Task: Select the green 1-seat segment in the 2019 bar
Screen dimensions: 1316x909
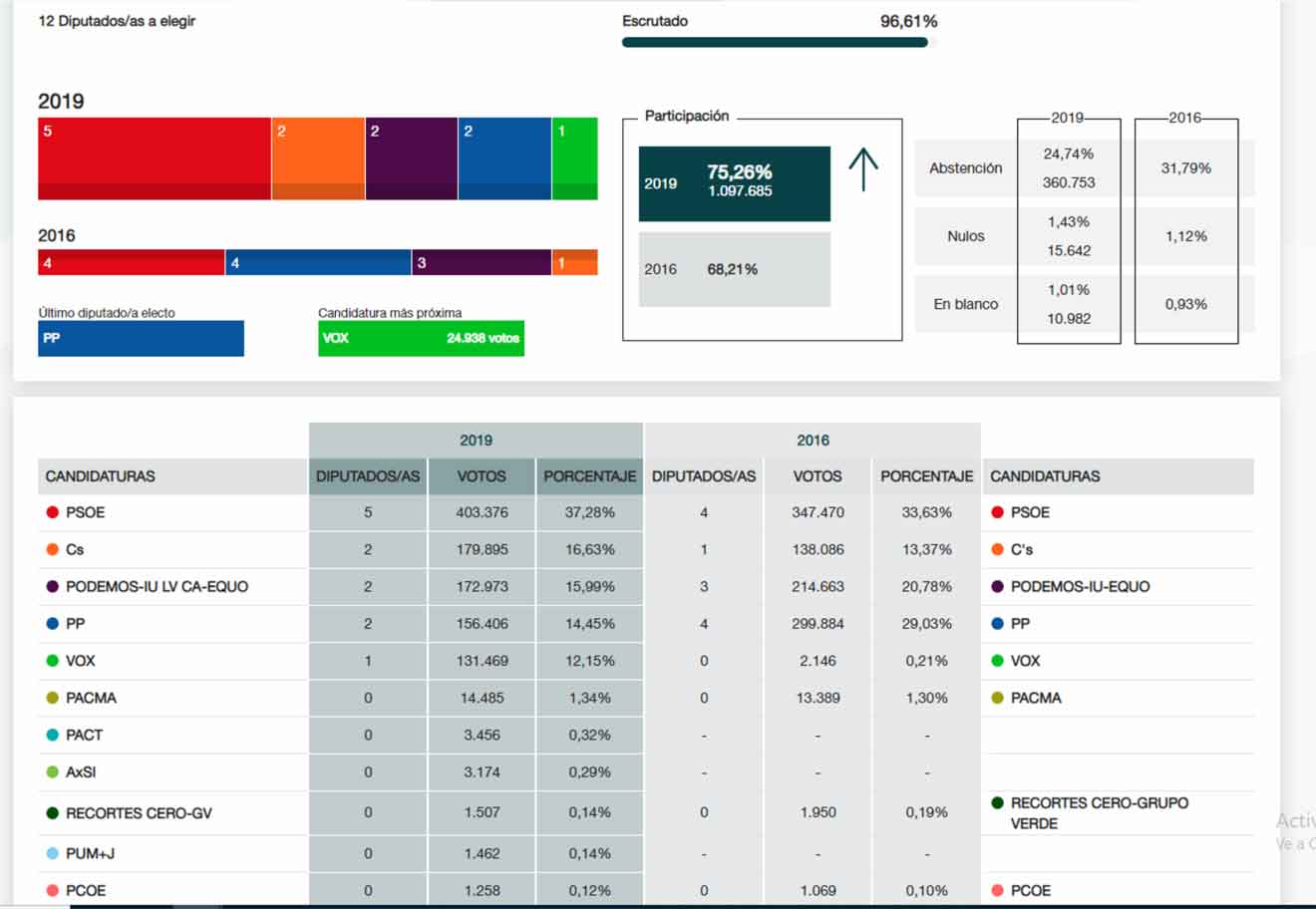Action: click(575, 158)
